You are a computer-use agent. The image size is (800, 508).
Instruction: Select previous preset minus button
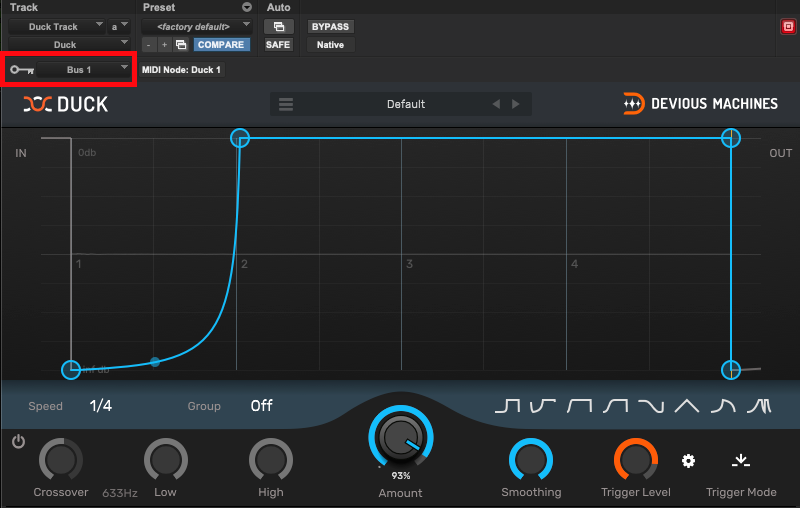pos(148,45)
